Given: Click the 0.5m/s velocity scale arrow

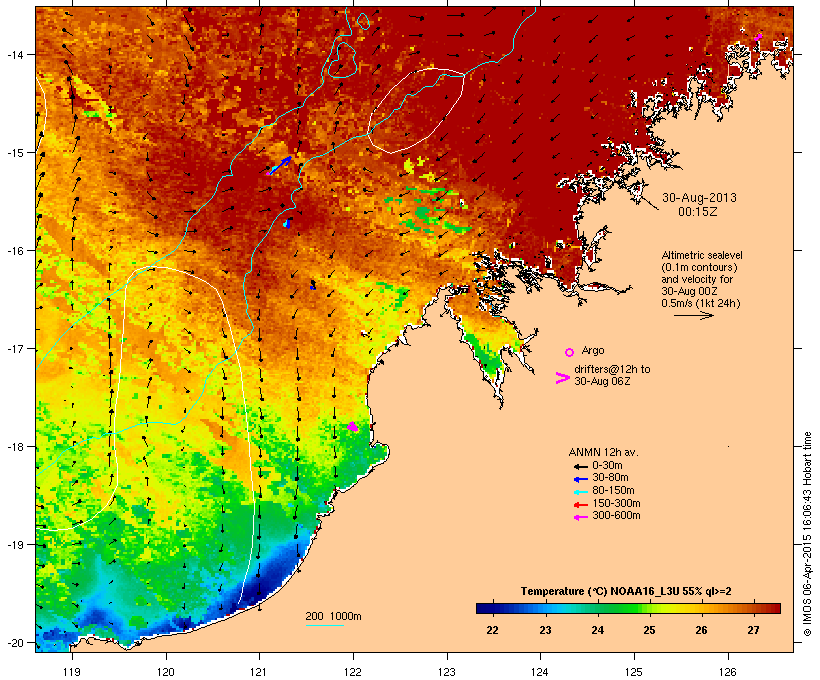Looking at the screenshot, I should (693, 315).
